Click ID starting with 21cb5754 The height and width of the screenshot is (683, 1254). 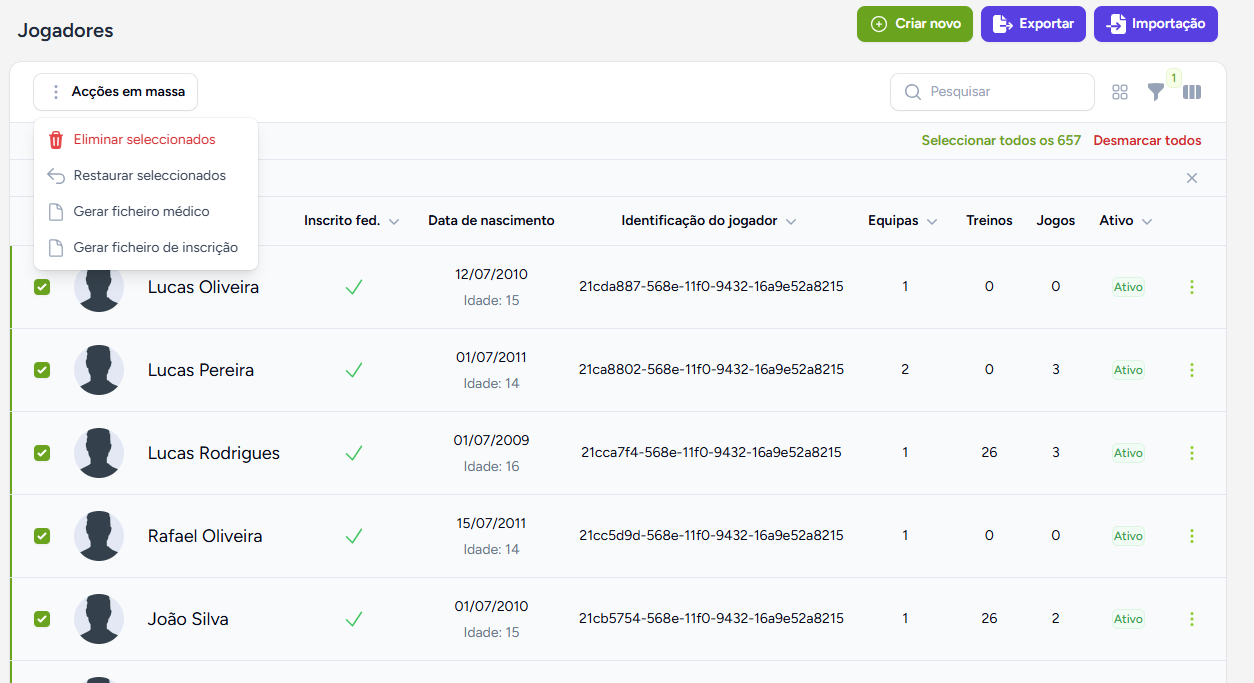711,619
